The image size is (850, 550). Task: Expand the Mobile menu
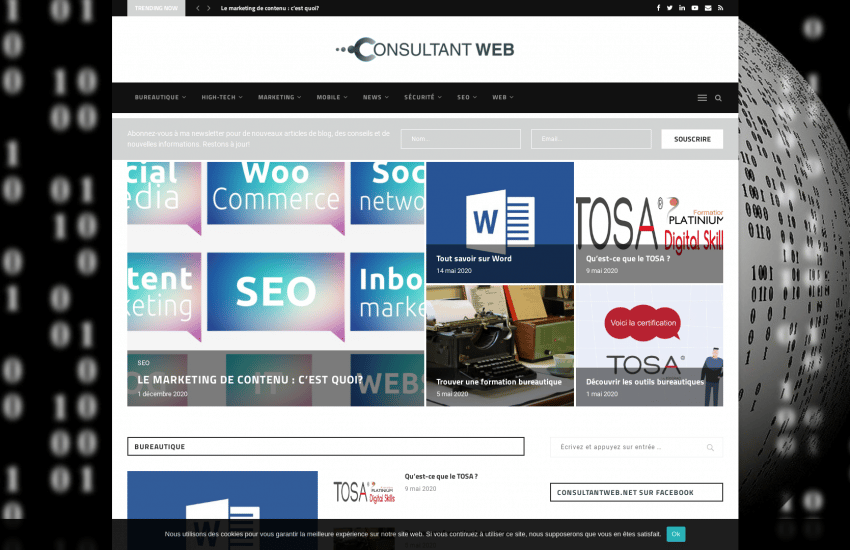[332, 98]
